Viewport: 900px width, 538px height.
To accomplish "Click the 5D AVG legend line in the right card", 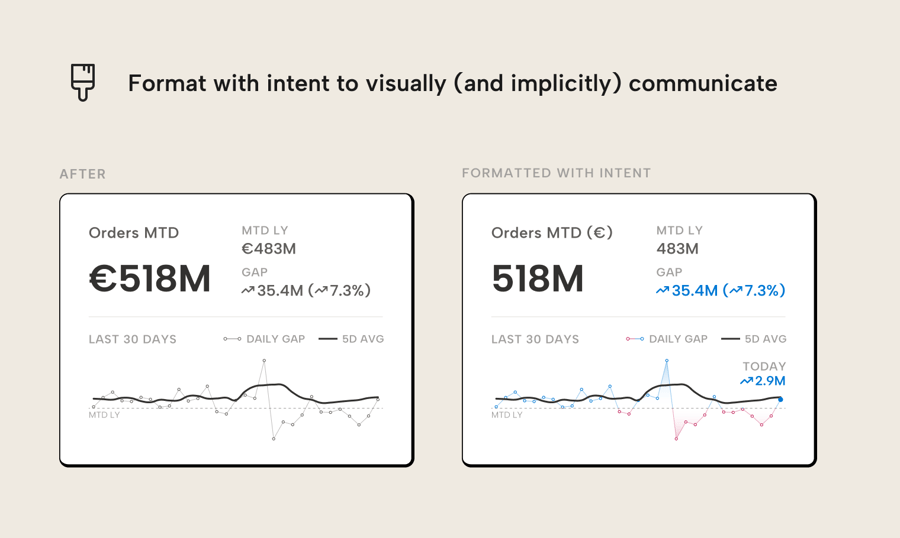I will [730, 339].
